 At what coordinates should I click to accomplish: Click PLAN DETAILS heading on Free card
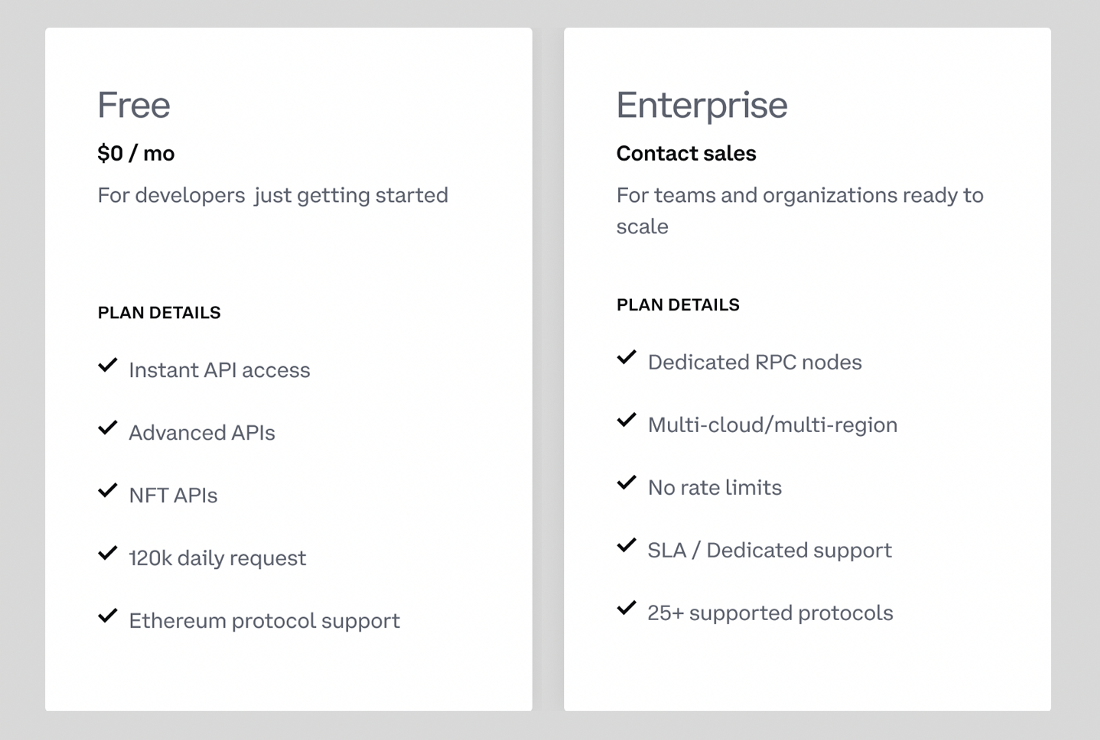[158, 312]
